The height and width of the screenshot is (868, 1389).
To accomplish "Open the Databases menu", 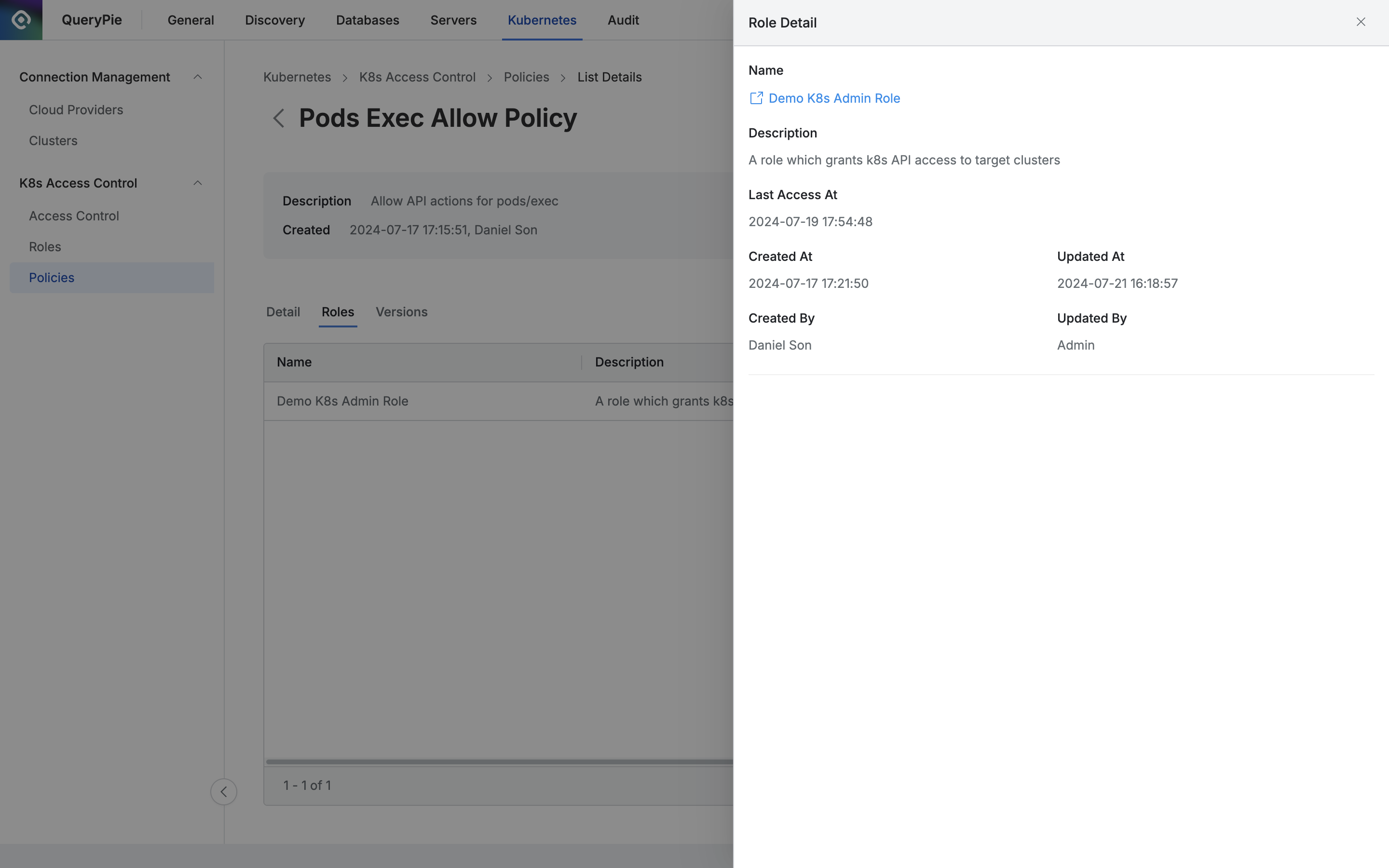I will (x=368, y=20).
